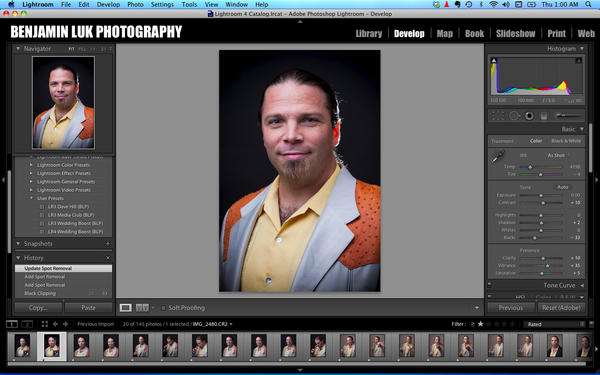This screenshot has height=375, width=600.
Task: Select the Adjustment Brush tool
Action: [x=568, y=116]
